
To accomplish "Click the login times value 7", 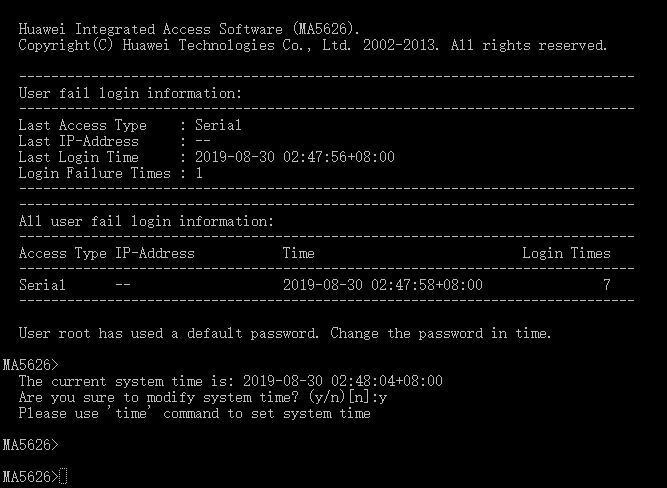I will (x=606, y=285).
